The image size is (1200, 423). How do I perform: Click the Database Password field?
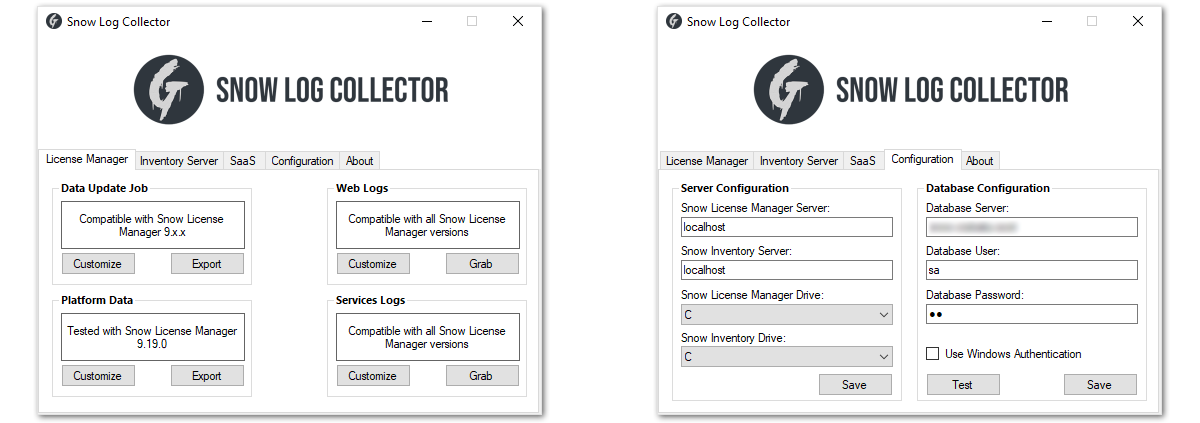click(x=1031, y=314)
